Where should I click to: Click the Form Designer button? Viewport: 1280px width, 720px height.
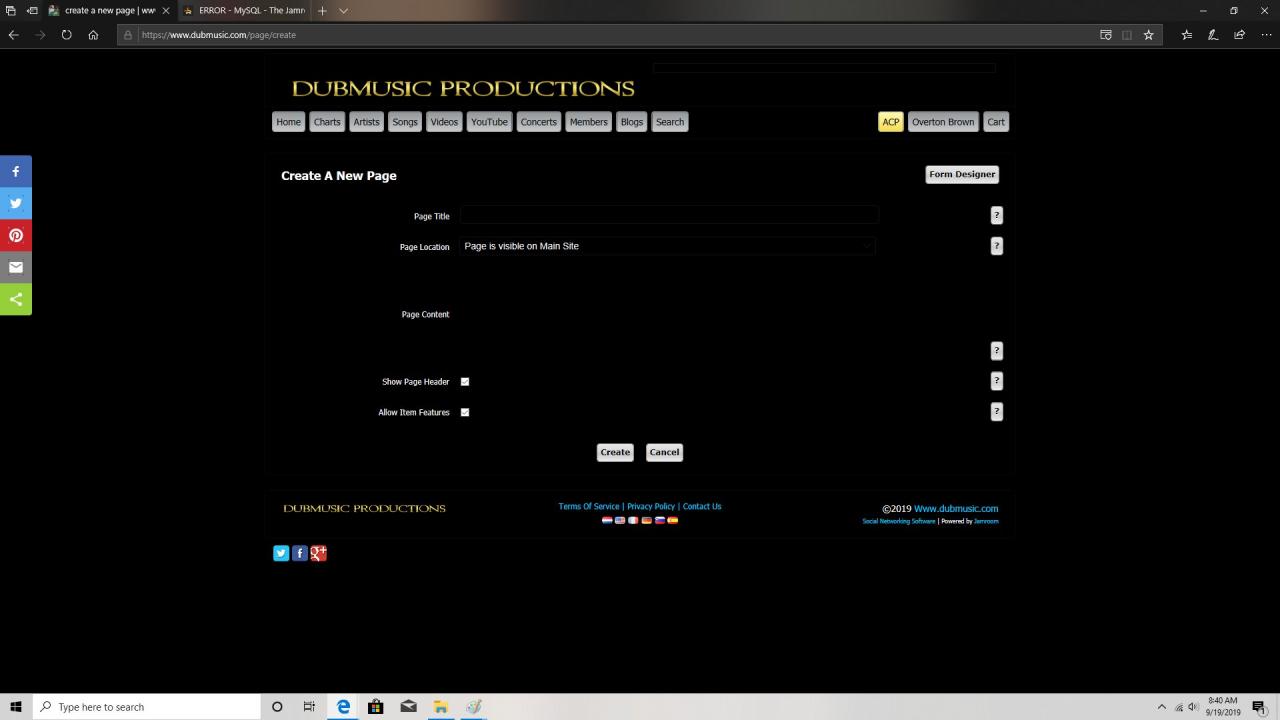(x=962, y=175)
